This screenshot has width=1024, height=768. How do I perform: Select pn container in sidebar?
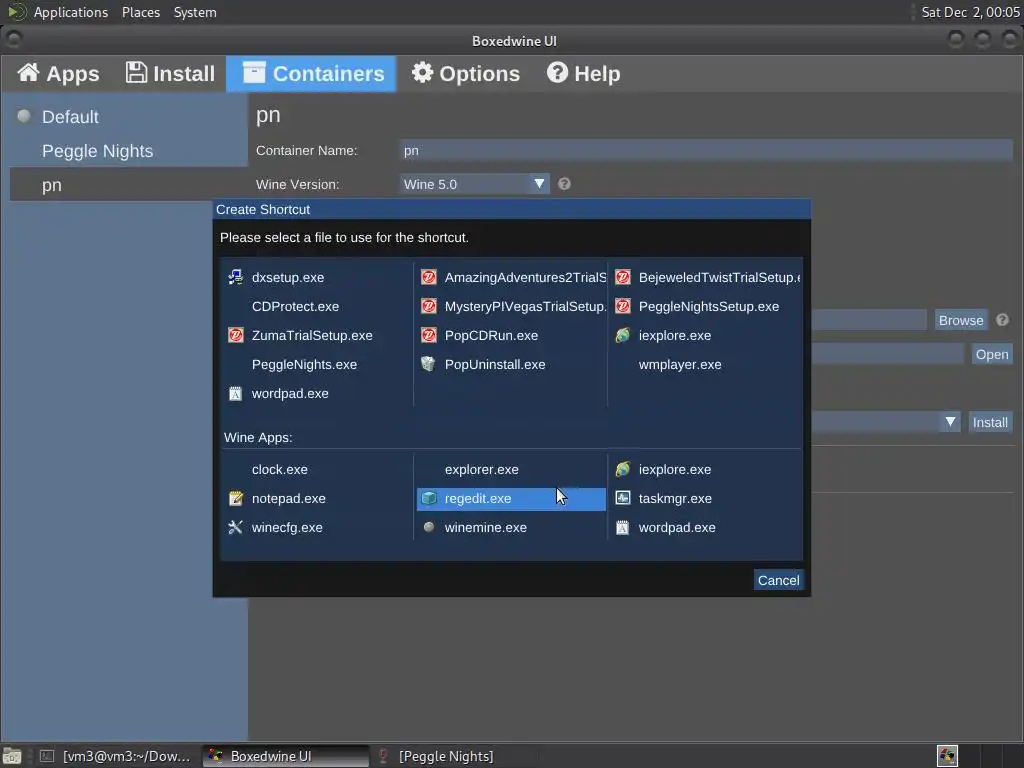pyautogui.click(x=129, y=185)
